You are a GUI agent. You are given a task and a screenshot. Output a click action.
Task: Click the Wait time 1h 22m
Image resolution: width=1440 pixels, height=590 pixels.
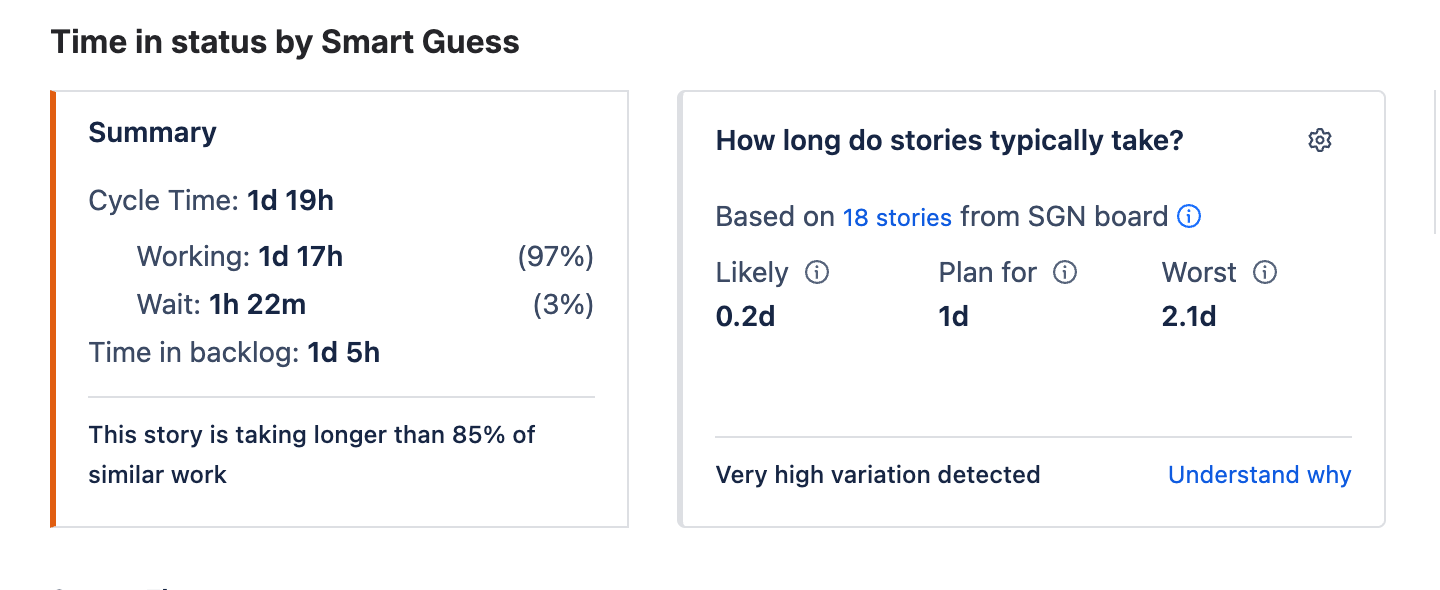(257, 304)
